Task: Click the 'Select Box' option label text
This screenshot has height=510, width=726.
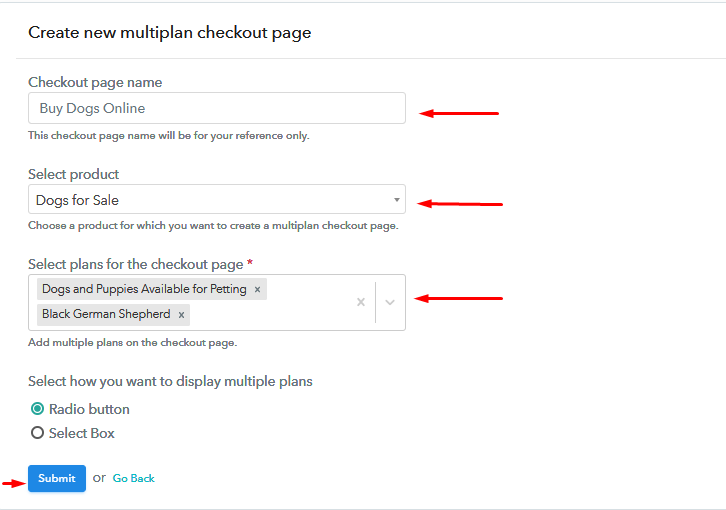Action: click(x=81, y=433)
